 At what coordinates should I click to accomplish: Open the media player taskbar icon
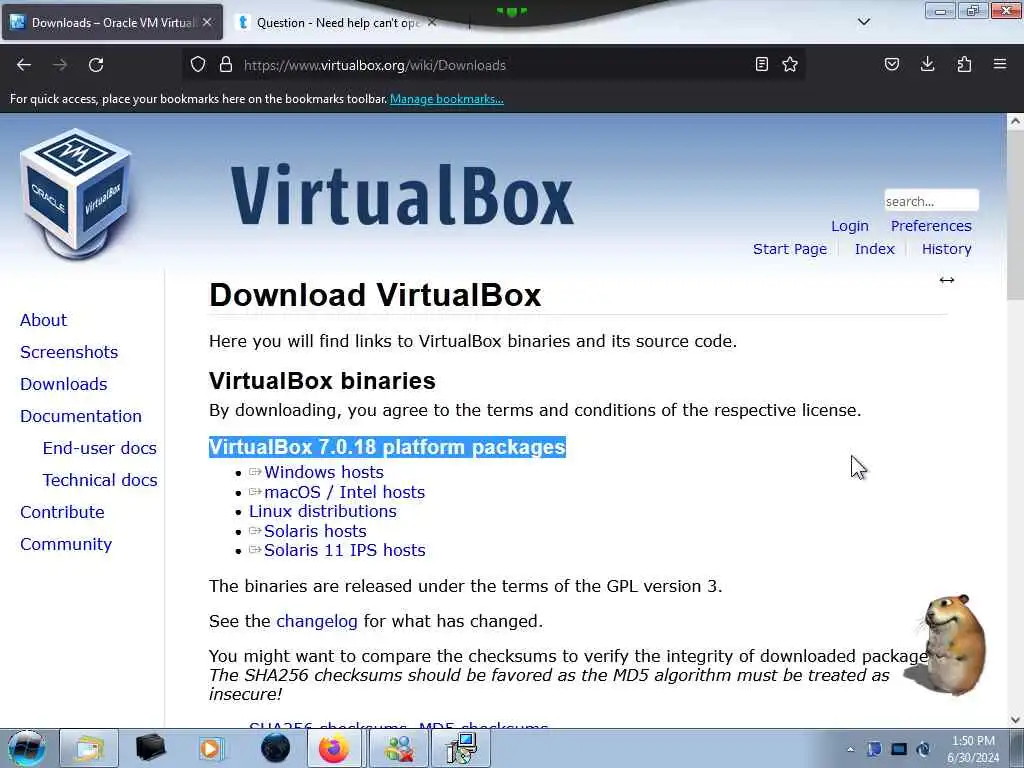coord(210,748)
